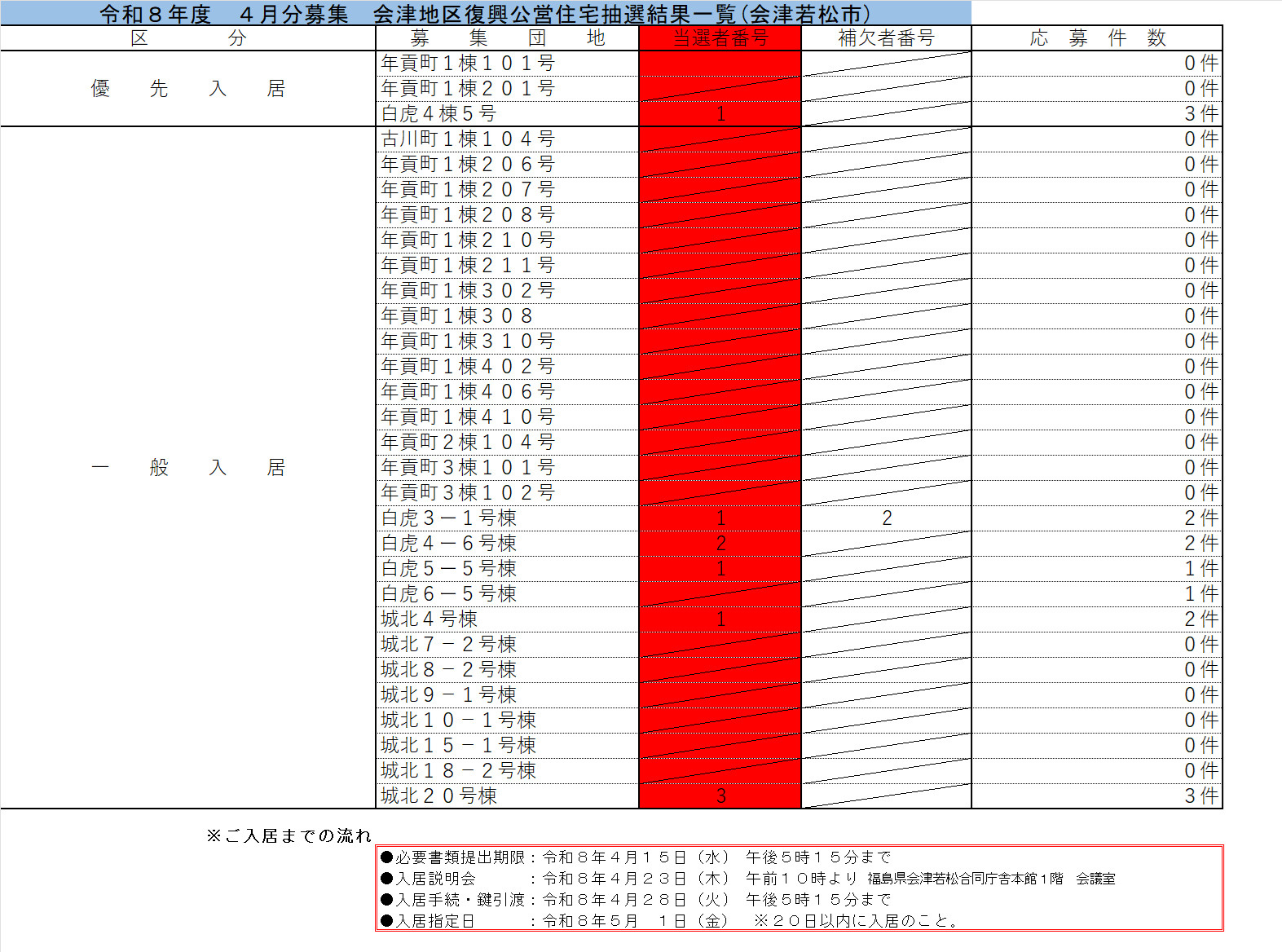Screen dimensions: 1282x952
Task: Click the 補欠者番号 column header
Action: (886, 38)
